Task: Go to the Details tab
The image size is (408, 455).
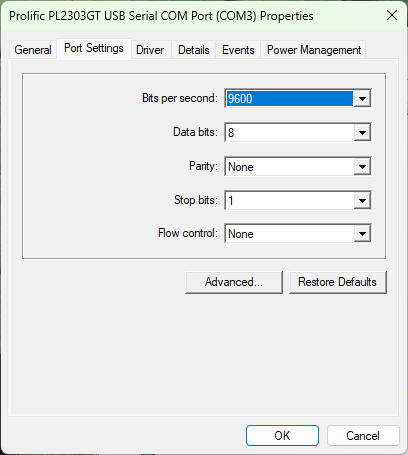Action: click(x=194, y=50)
